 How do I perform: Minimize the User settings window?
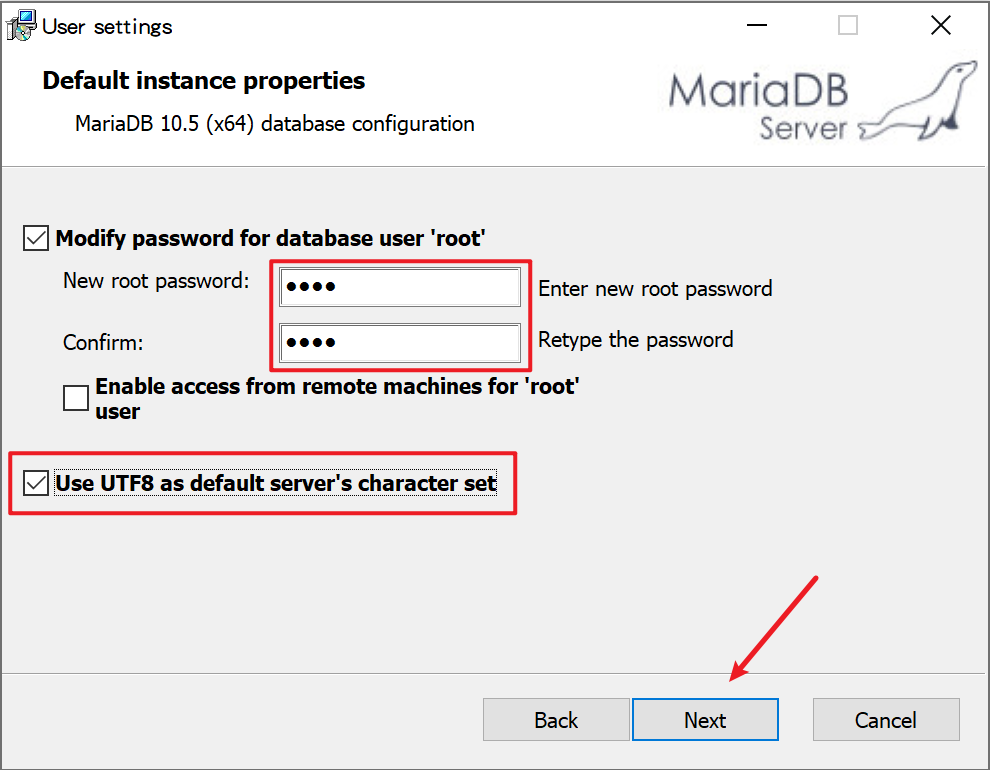(x=756, y=25)
